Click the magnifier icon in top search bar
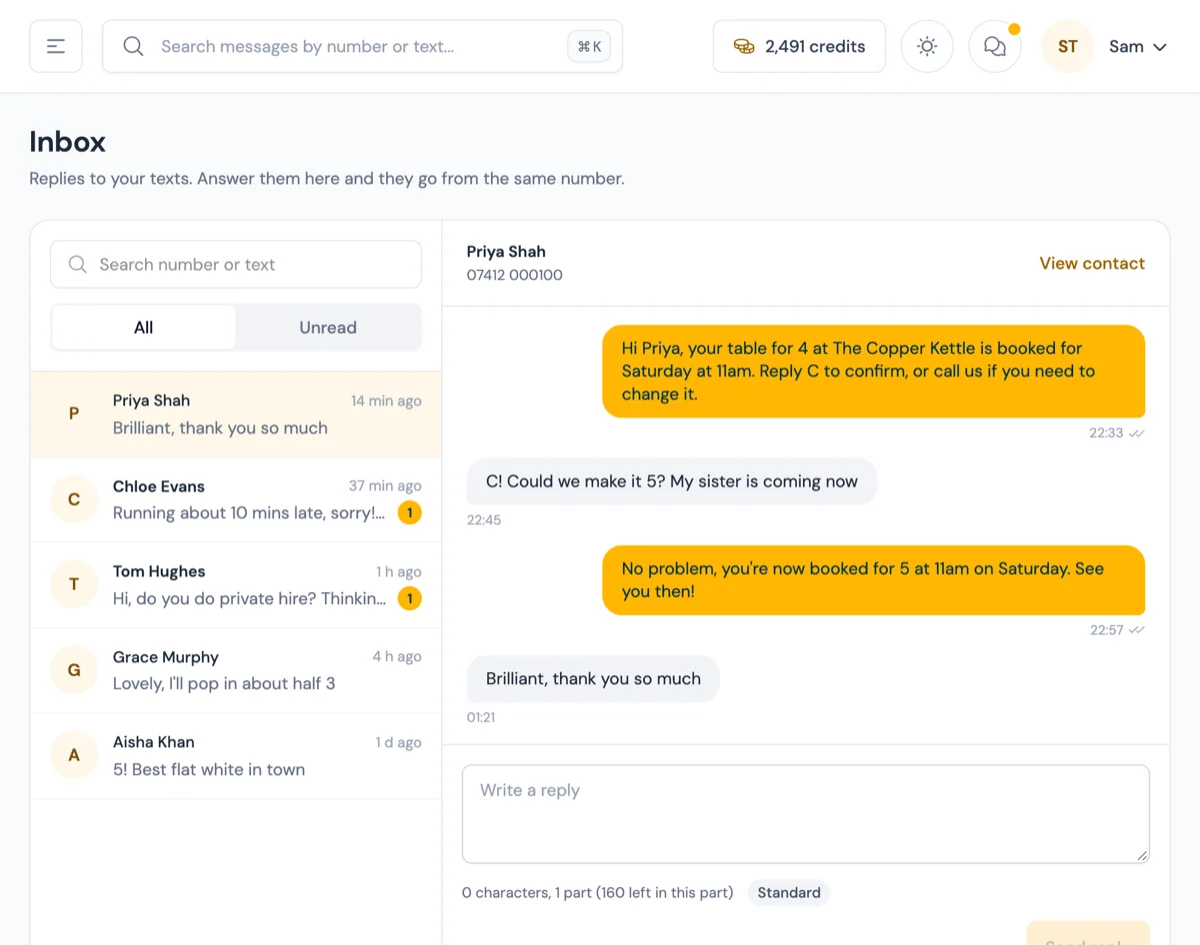 pyautogui.click(x=133, y=46)
